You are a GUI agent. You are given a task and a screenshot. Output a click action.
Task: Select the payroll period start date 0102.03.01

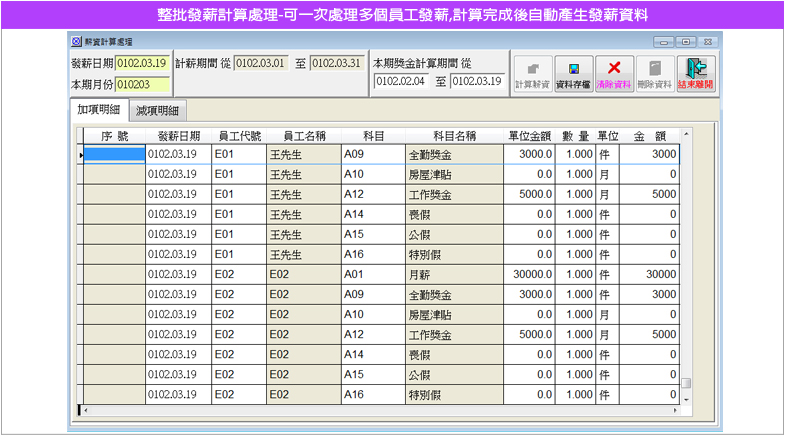pyautogui.click(x=260, y=63)
